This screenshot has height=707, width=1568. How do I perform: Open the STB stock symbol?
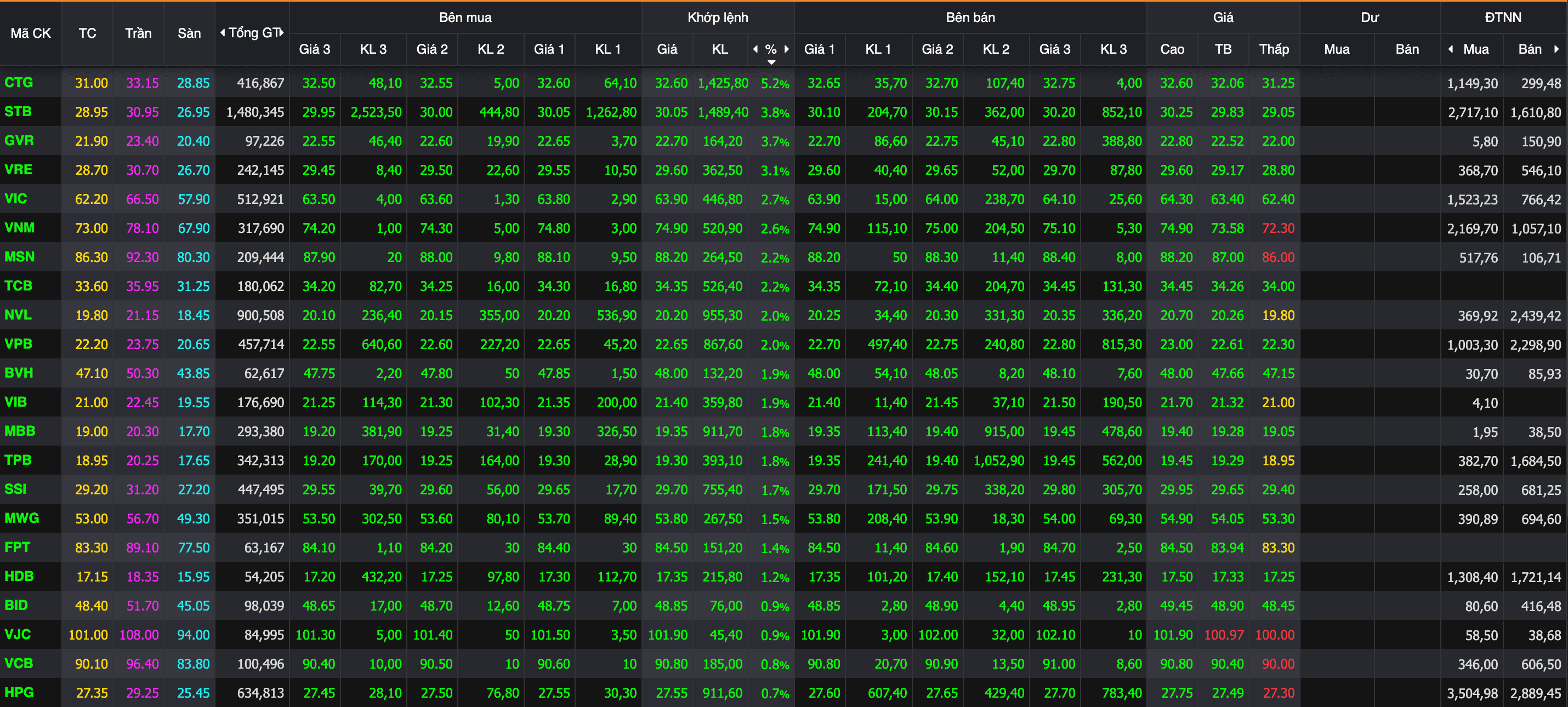point(18,112)
